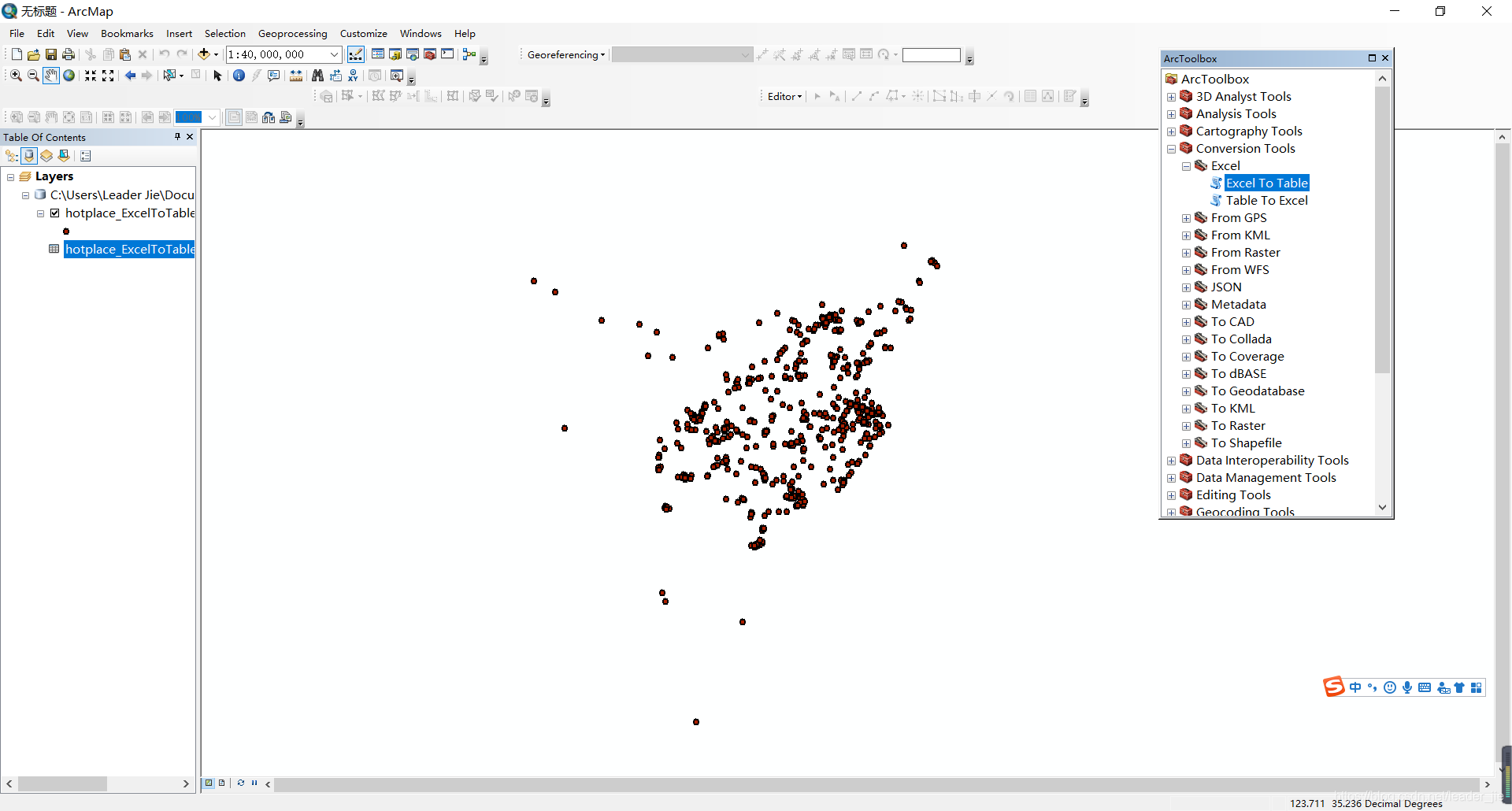Open the Selection menu
Image resolution: width=1512 pixels, height=811 pixels.
pos(225,33)
